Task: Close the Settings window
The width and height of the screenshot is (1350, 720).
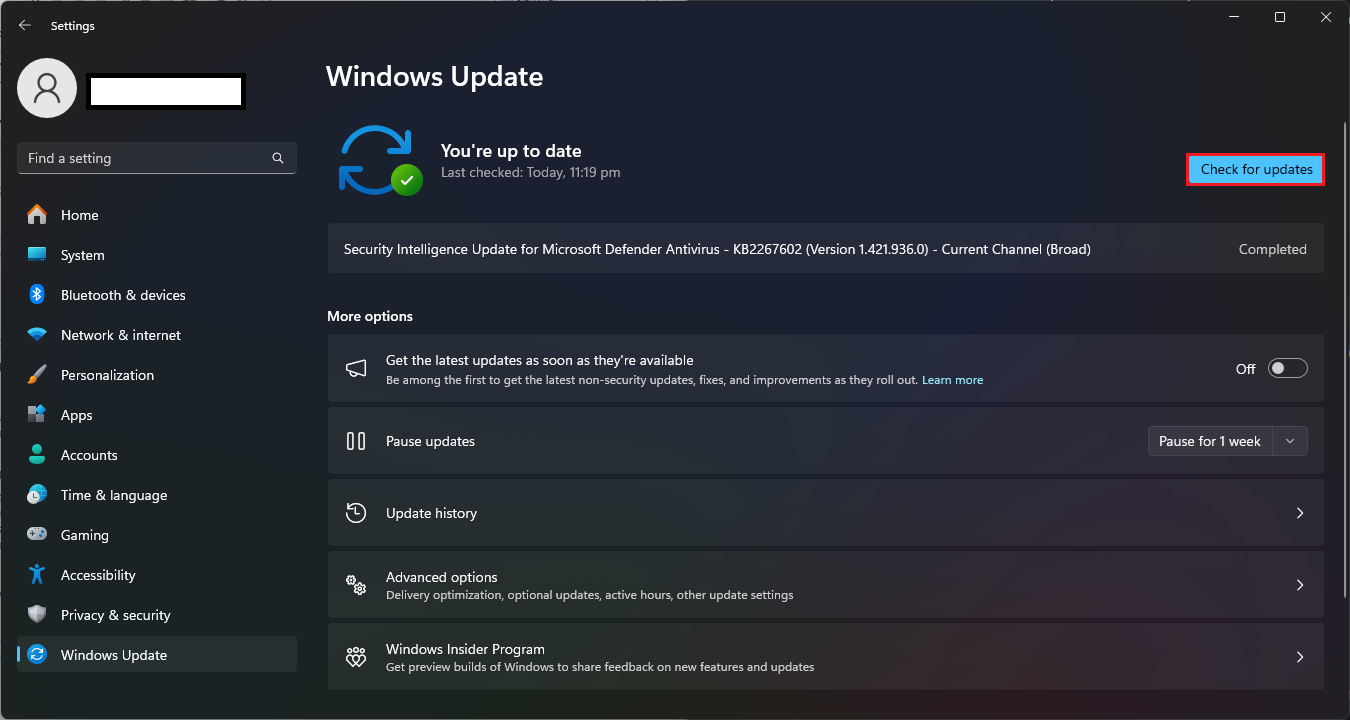Action: (1326, 17)
